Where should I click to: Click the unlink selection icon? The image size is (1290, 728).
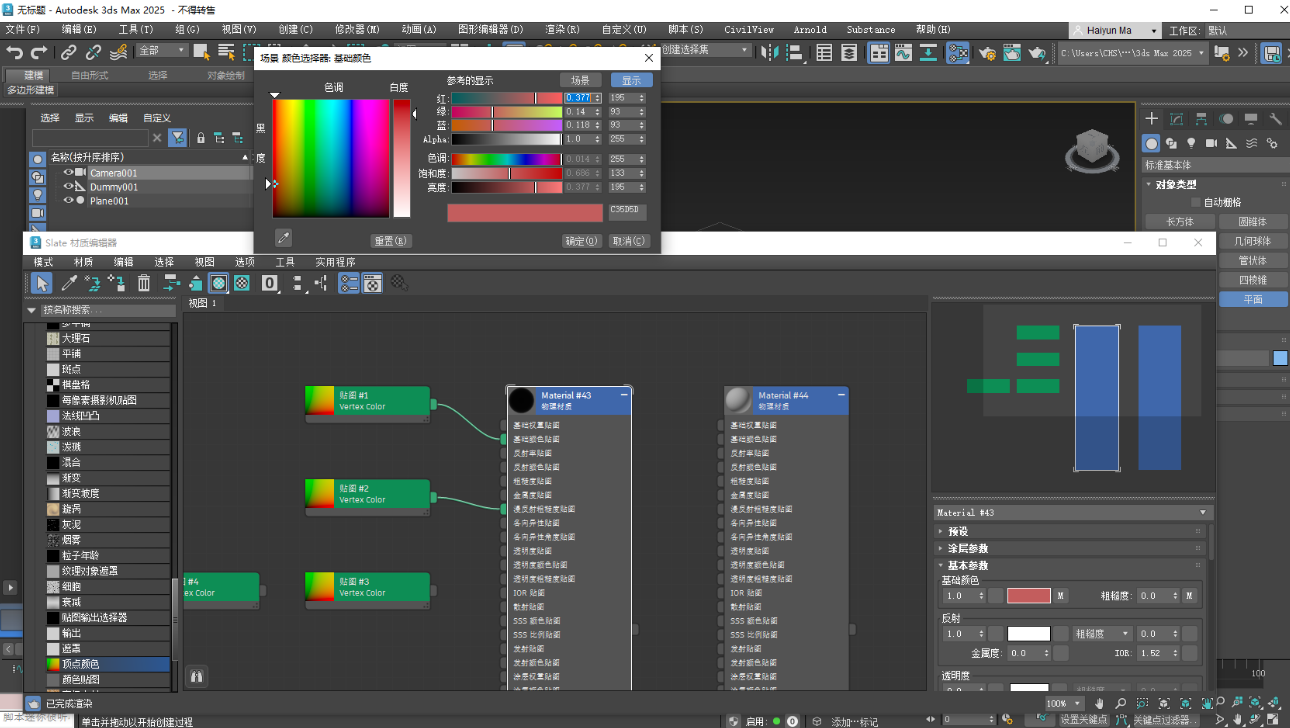pyautogui.click(x=93, y=52)
